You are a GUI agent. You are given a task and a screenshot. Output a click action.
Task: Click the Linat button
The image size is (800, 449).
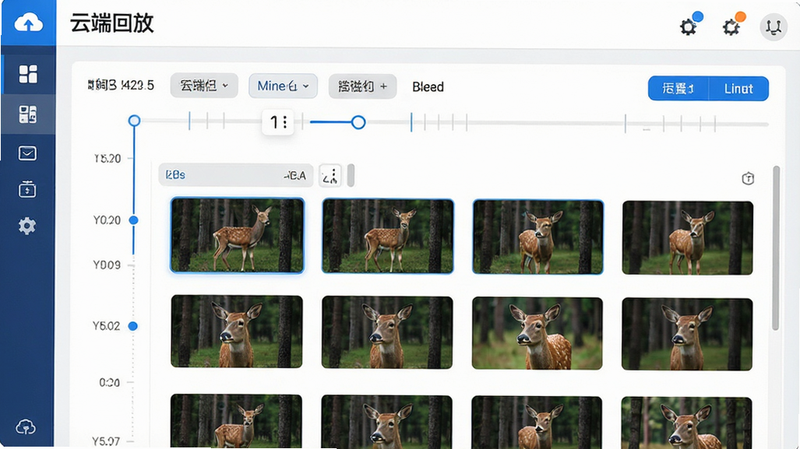pyautogui.click(x=739, y=89)
